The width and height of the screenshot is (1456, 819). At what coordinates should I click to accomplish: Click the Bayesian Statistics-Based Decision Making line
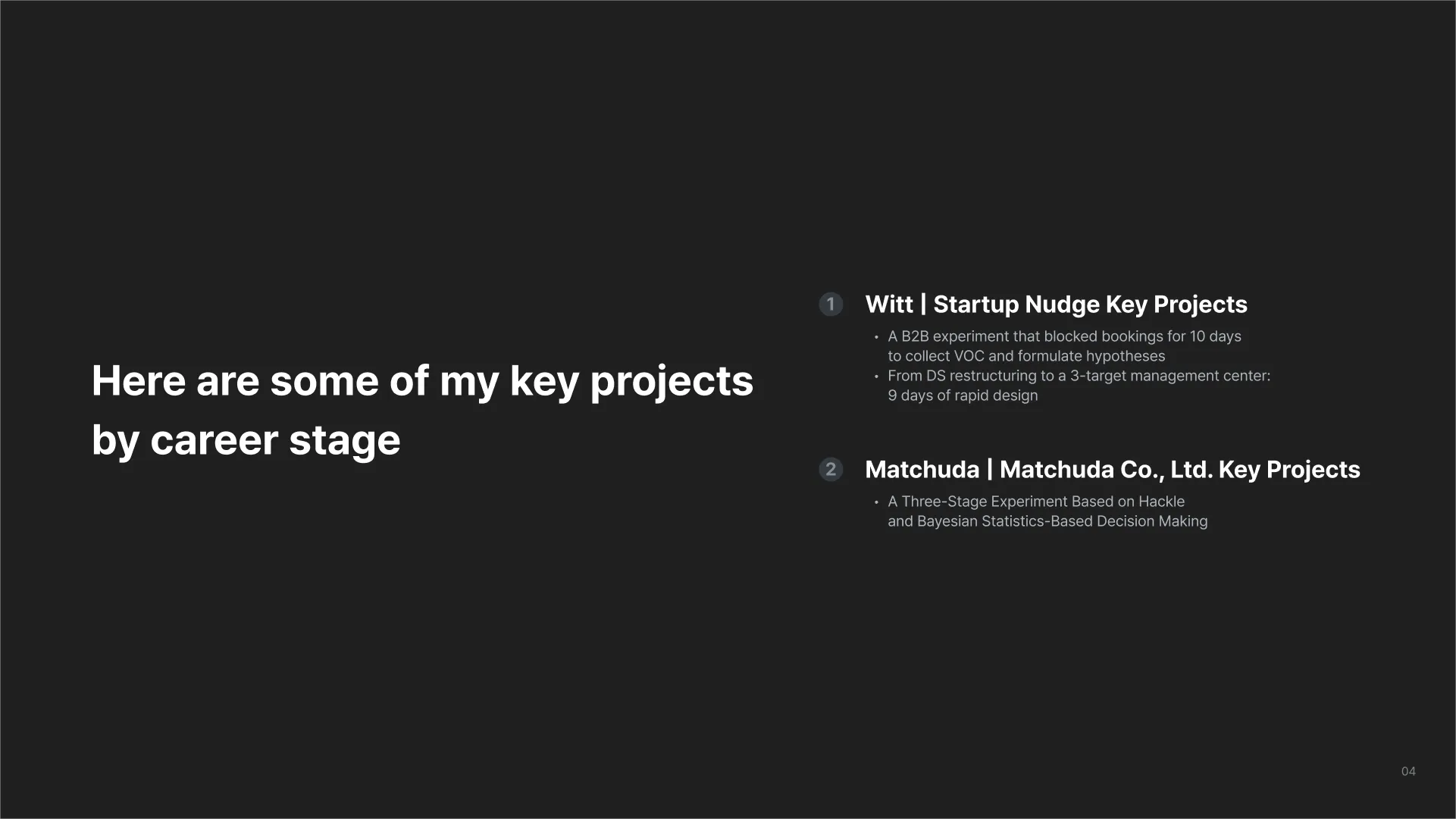[x=1047, y=521]
